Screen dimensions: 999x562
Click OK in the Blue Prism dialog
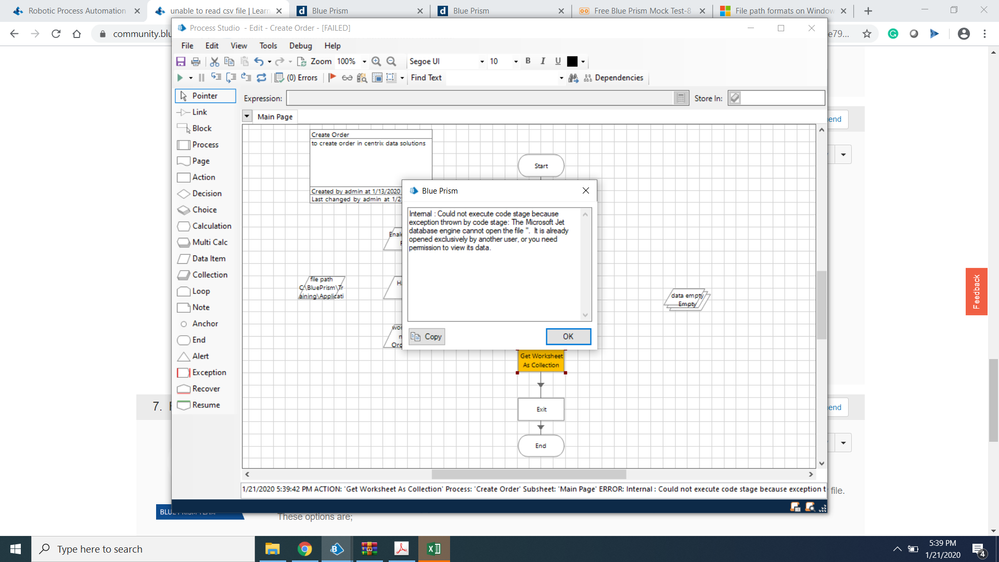point(568,337)
